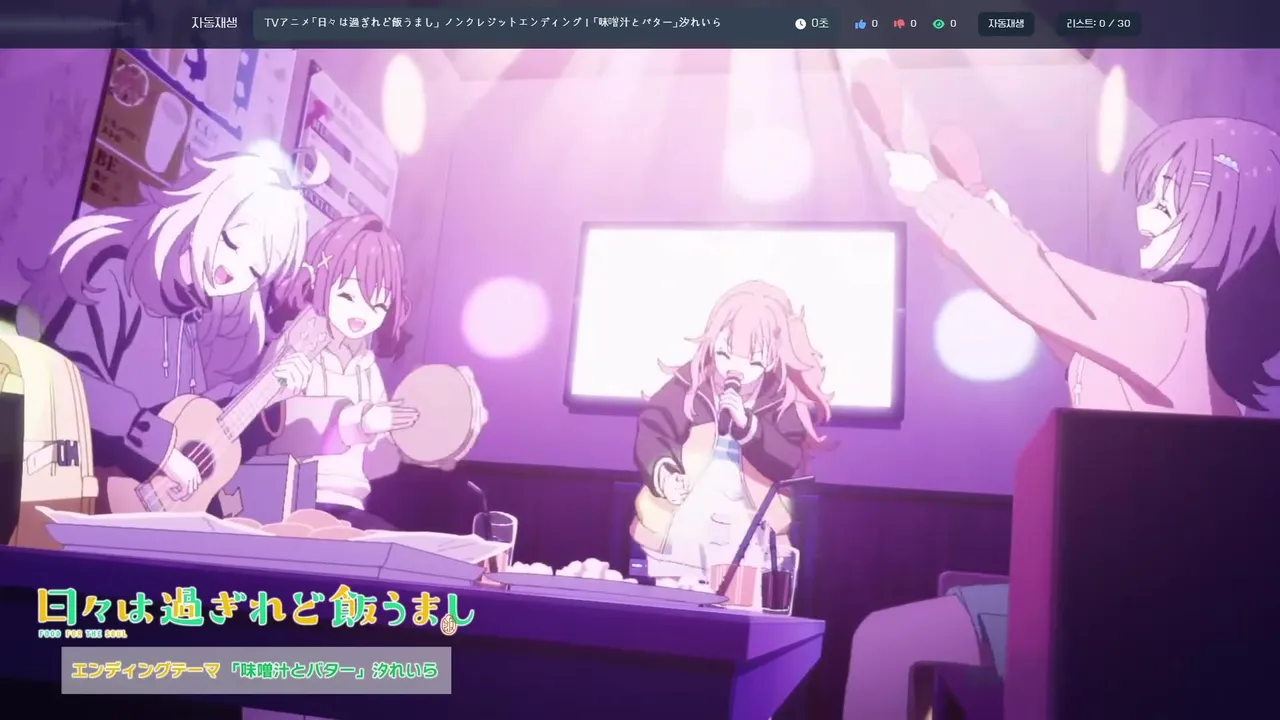Click the blue thumbs-up like icon
The width and height of the screenshot is (1280, 720).
[860, 23]
